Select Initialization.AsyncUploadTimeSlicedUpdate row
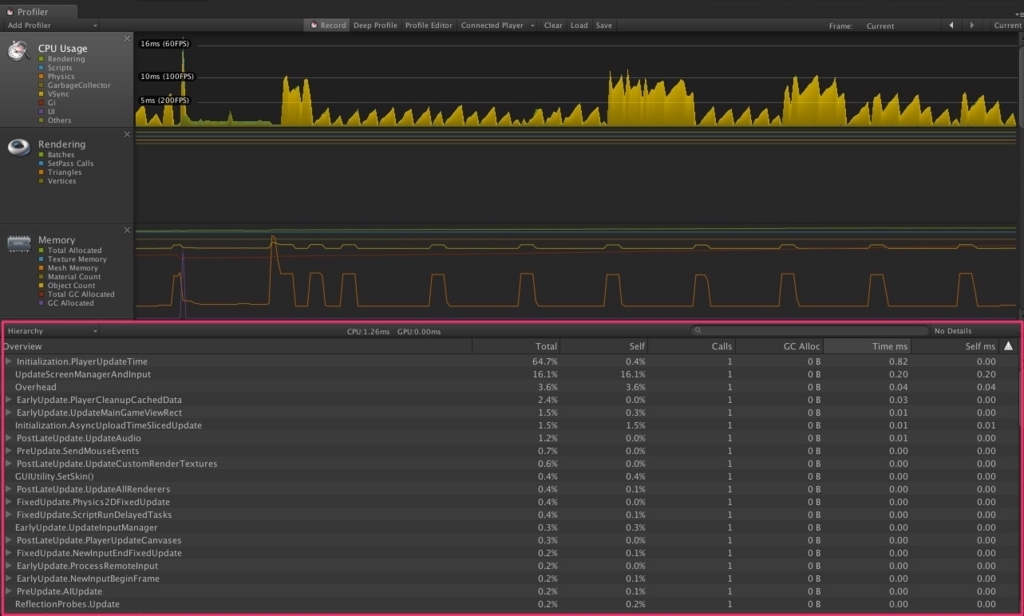The width and height of the screenshot is (1024, 616). click(511, 425)
